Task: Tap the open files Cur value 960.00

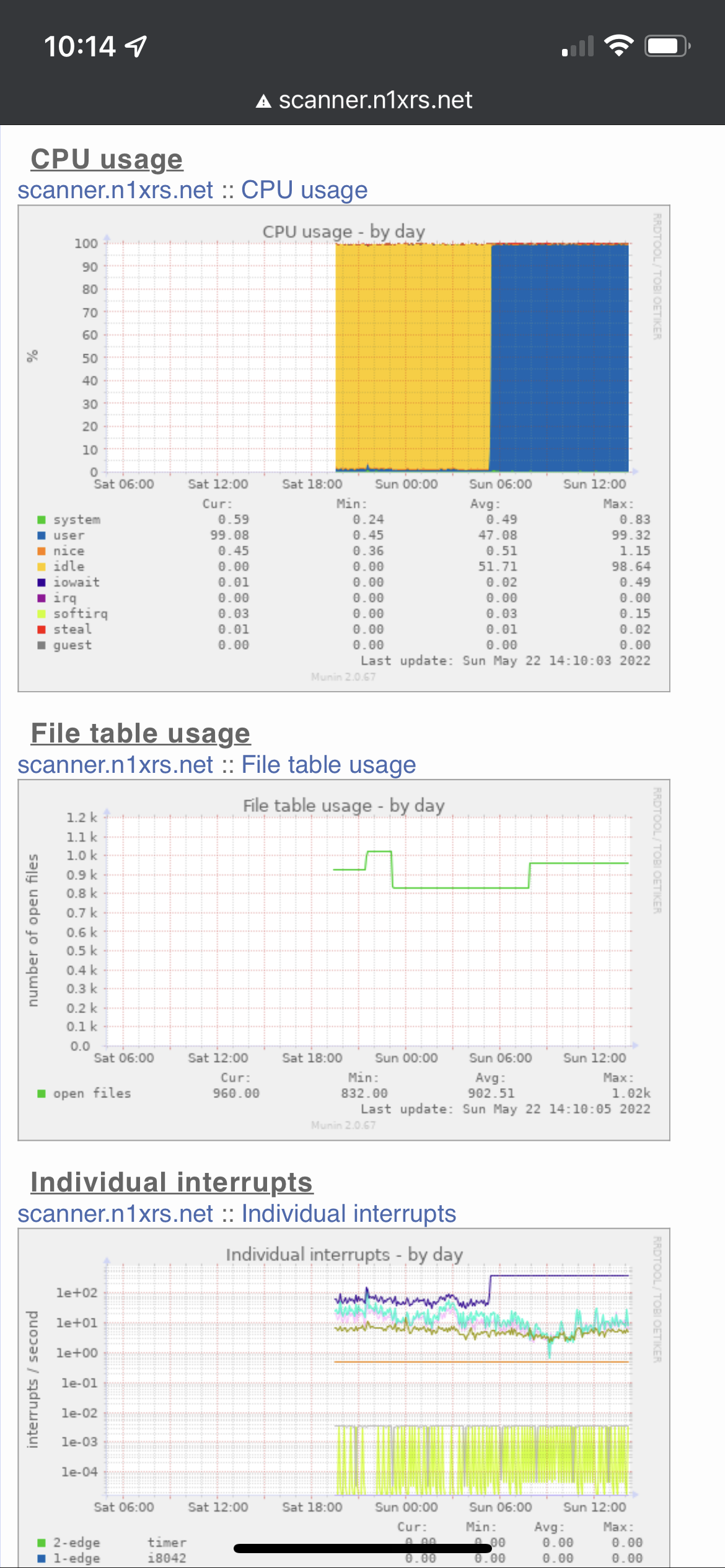Action: click(x=236, y=1094)
